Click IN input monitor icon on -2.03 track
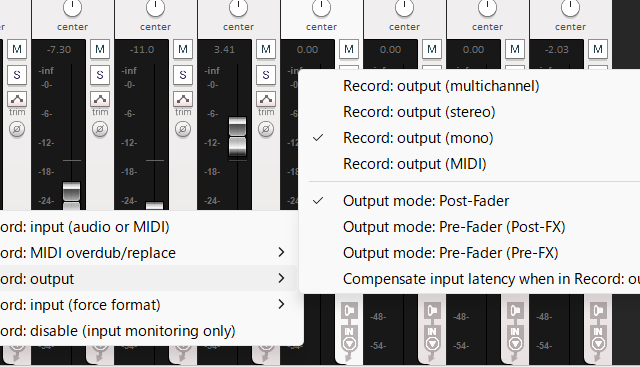640x367 pixels. coord(598,331)
